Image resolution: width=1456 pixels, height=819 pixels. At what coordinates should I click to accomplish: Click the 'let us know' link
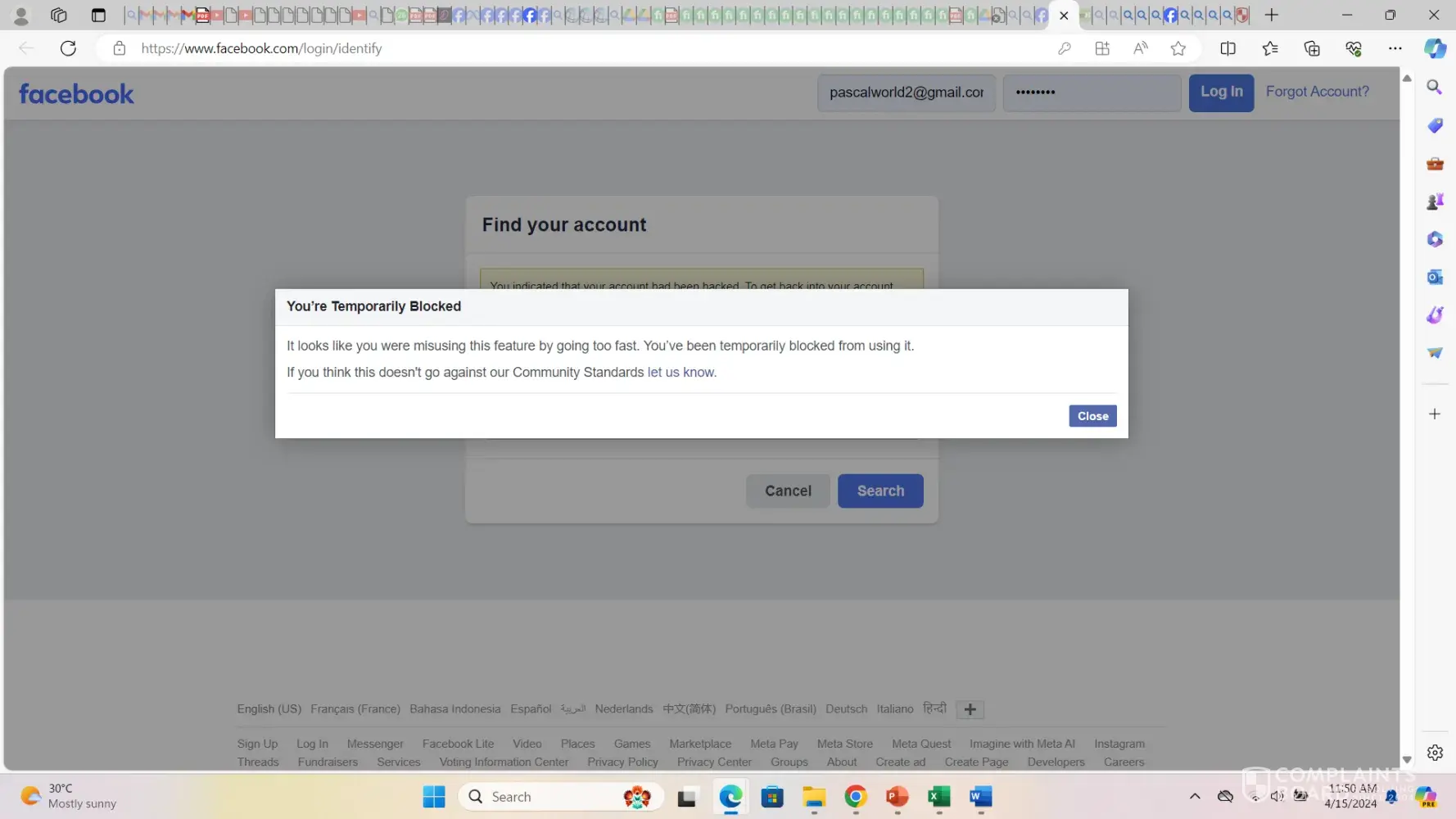[x=681, y=372]
